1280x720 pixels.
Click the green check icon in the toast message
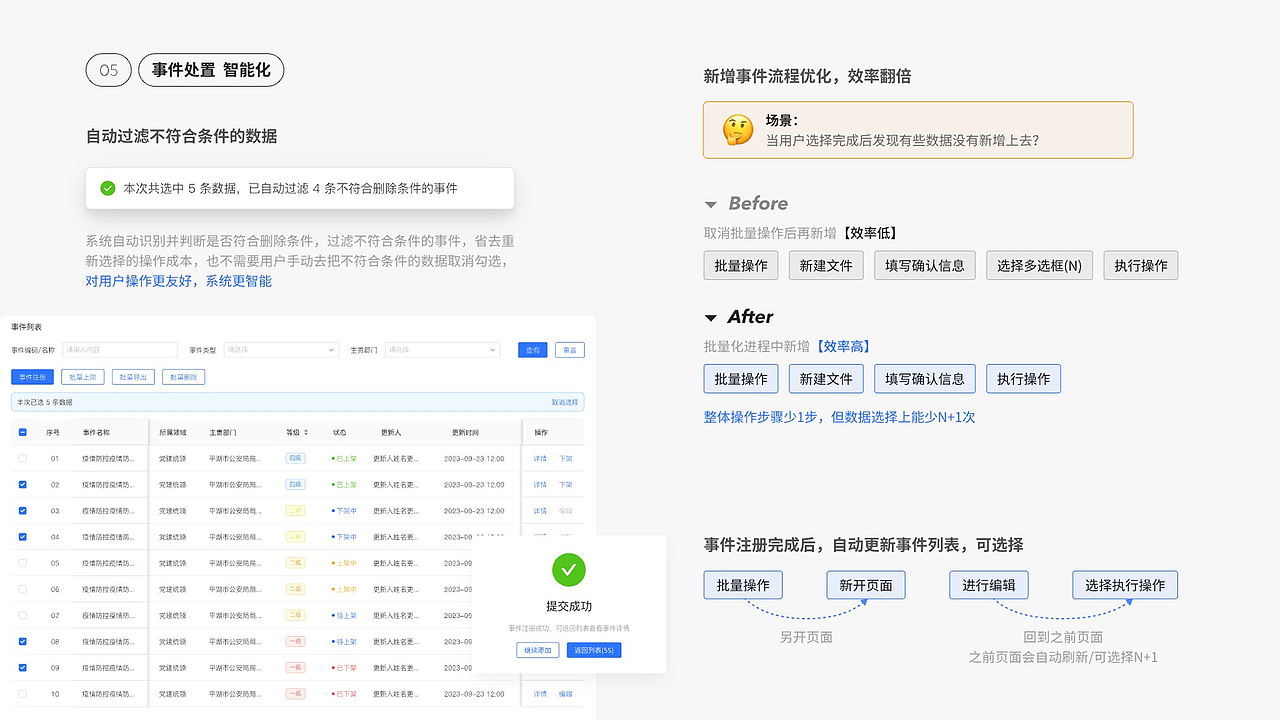[x=108, y=188]
